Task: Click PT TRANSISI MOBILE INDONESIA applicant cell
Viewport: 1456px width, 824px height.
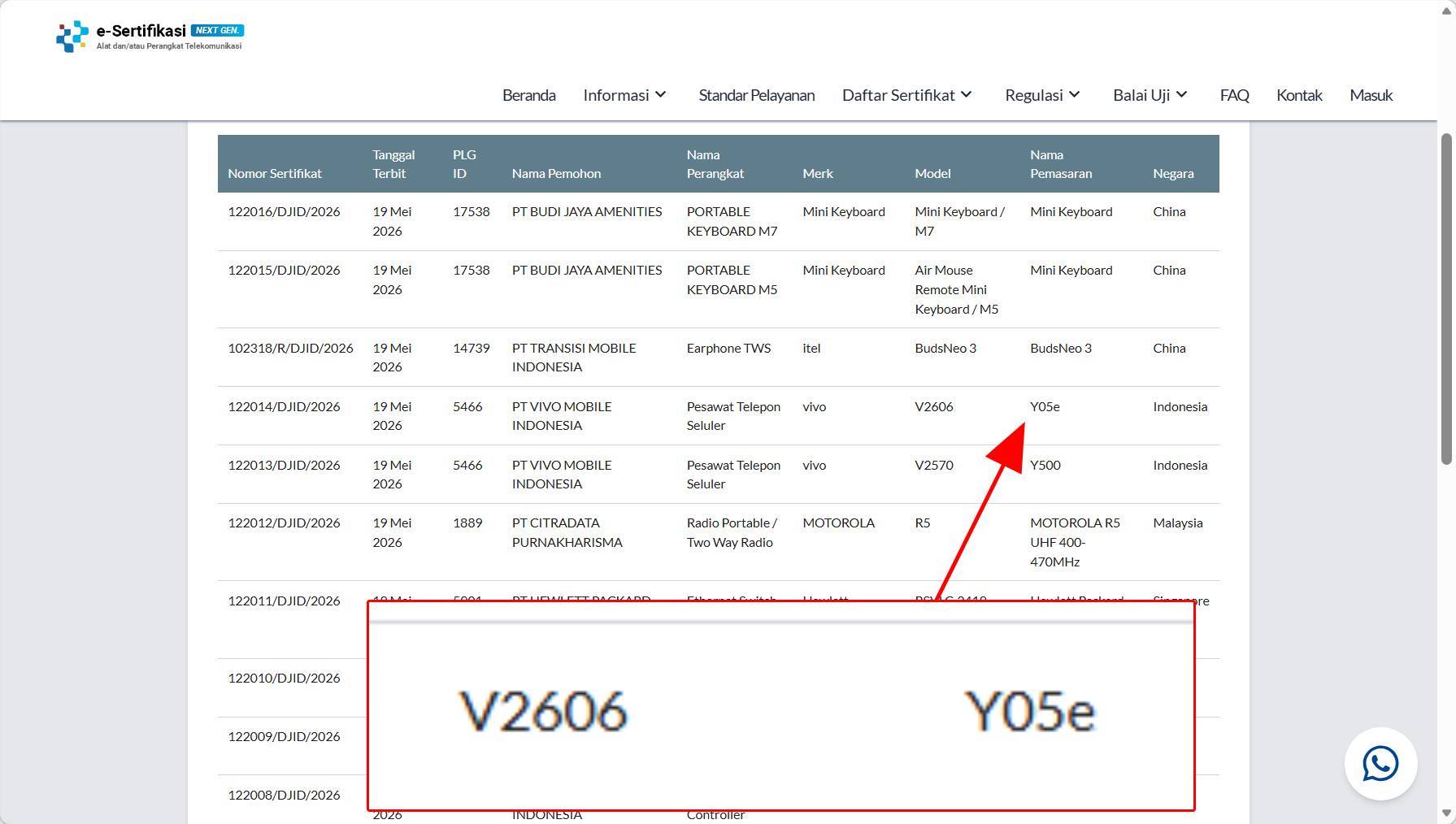Action: 574,358
